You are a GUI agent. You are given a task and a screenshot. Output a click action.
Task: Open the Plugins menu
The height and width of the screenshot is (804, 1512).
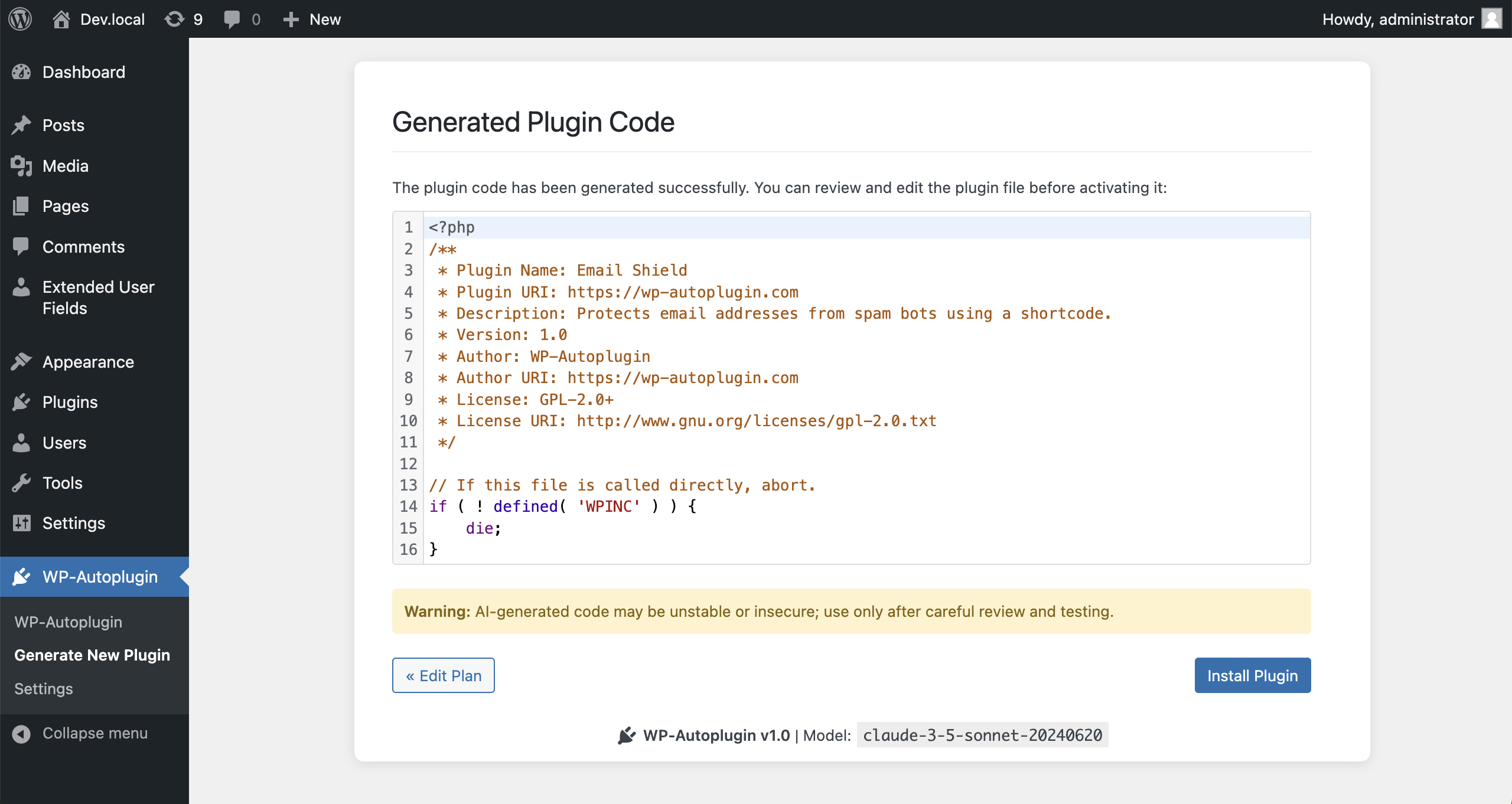(x=70, y=402)
